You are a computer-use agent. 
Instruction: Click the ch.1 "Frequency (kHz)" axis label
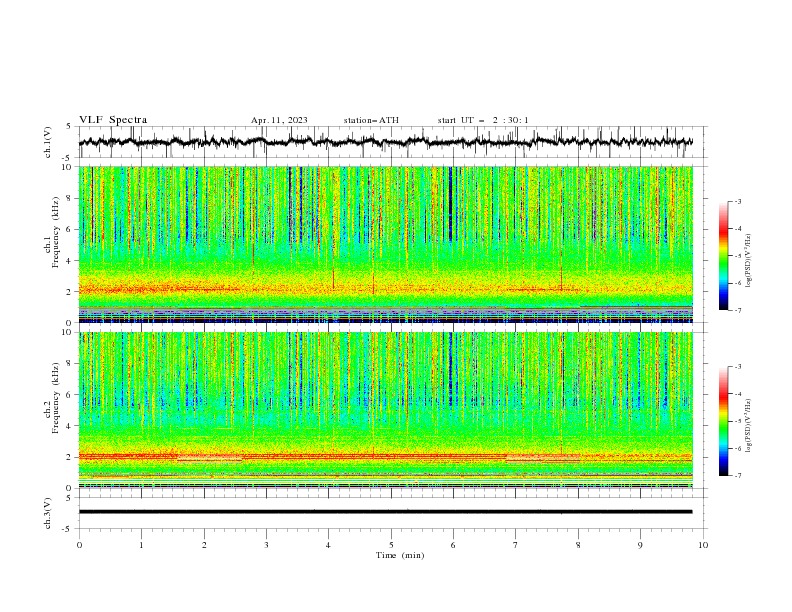coord(56,231)
